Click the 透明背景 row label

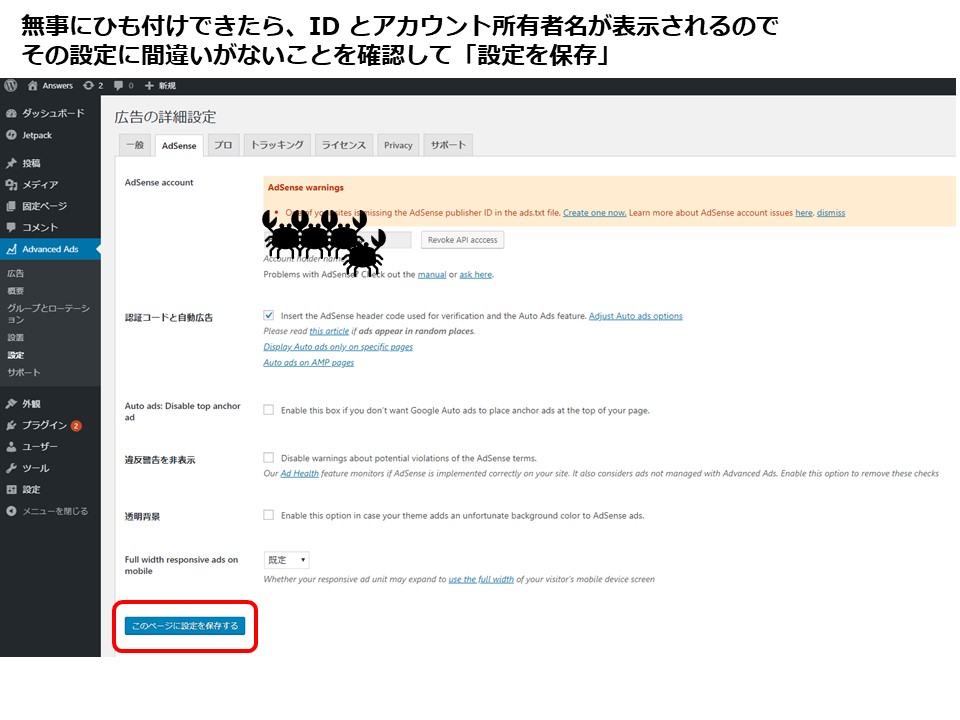[142, 517]
